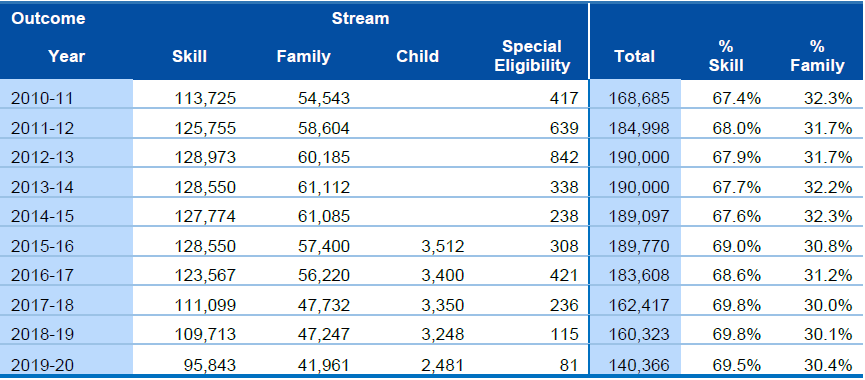Click the Outcome header label
The height and width of the screenshot is (380, 865).
[x=48, y=18]
